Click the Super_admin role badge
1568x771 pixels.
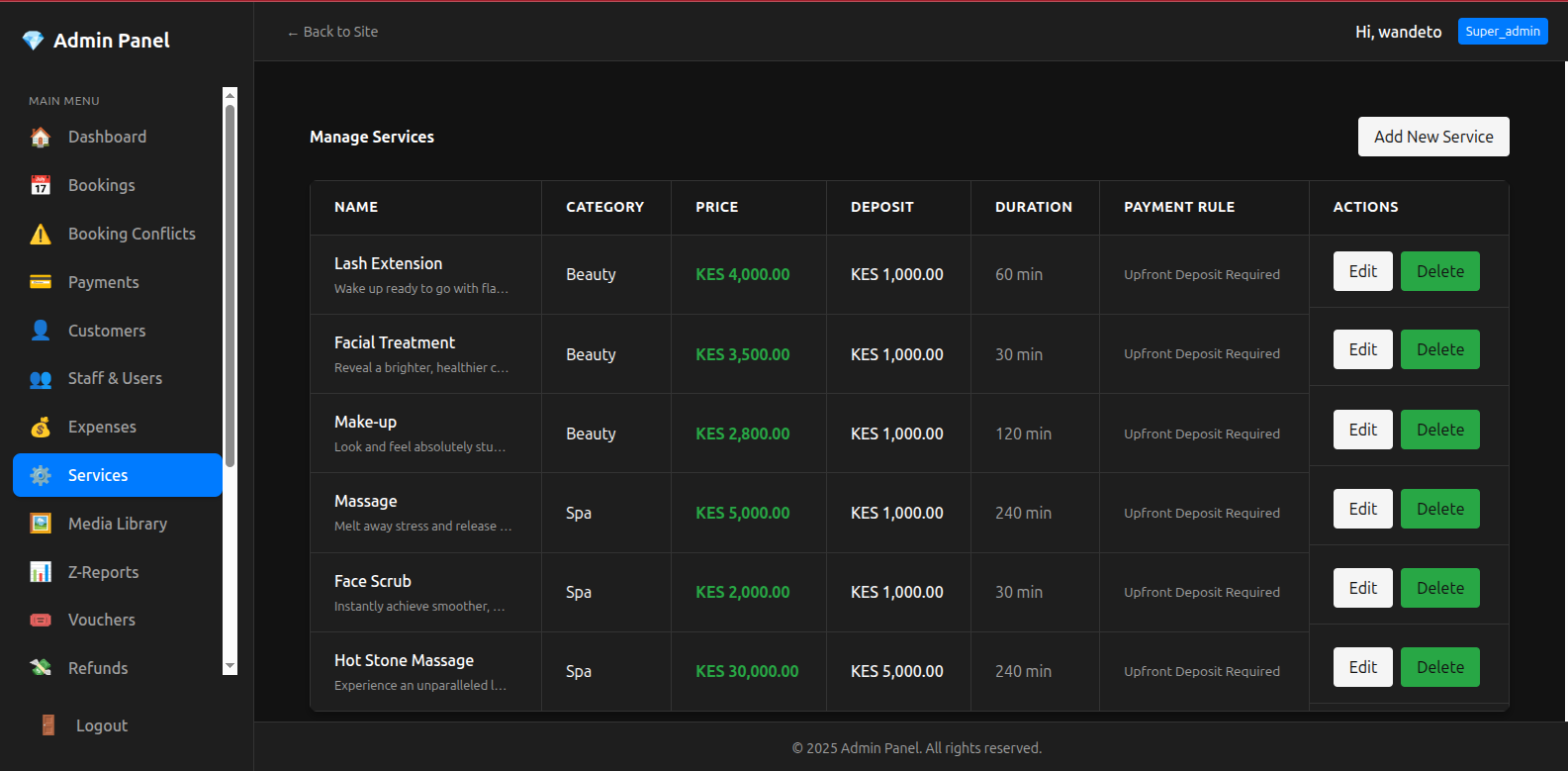tap(1502, 32)
